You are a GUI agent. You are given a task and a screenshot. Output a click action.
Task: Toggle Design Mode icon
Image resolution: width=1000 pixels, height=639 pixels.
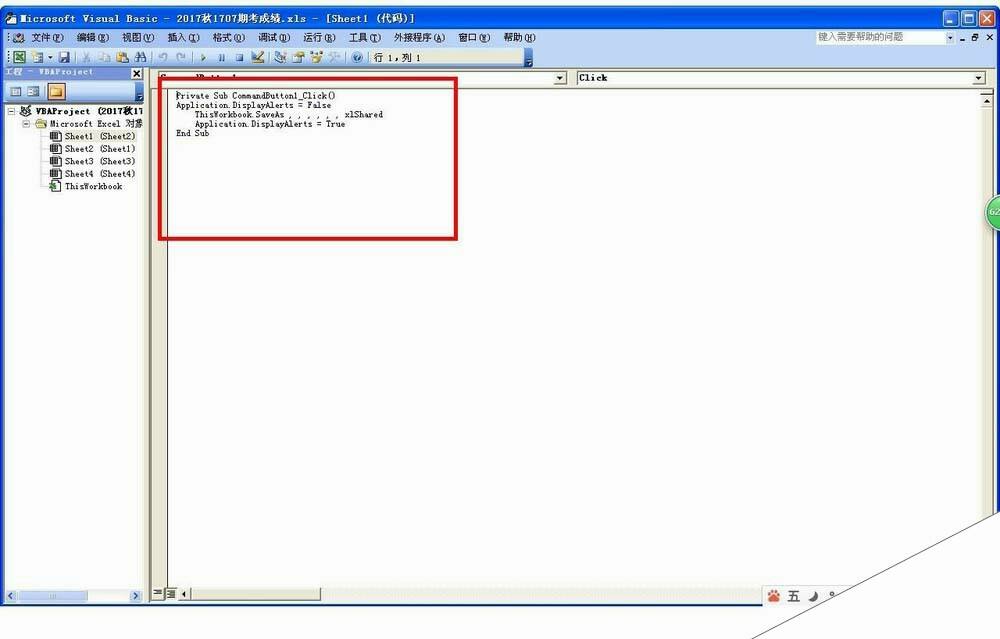click(x=258, y=57)
